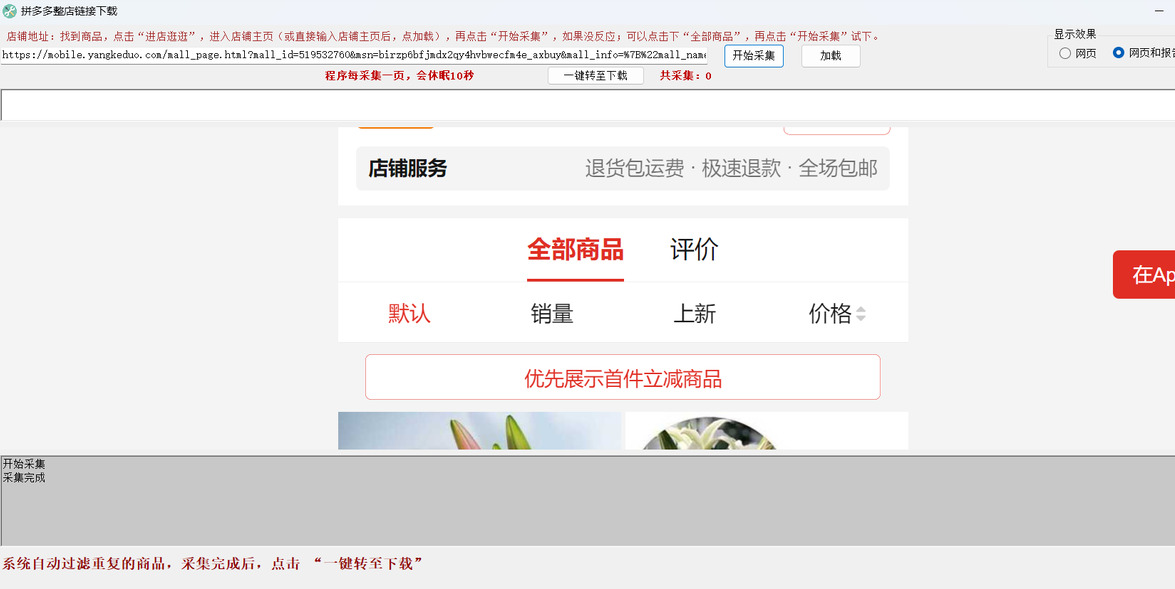The height and width of the screenshot is (589, 1175).
Task: Sort products by 上新
Action: [x=695, y=313]
